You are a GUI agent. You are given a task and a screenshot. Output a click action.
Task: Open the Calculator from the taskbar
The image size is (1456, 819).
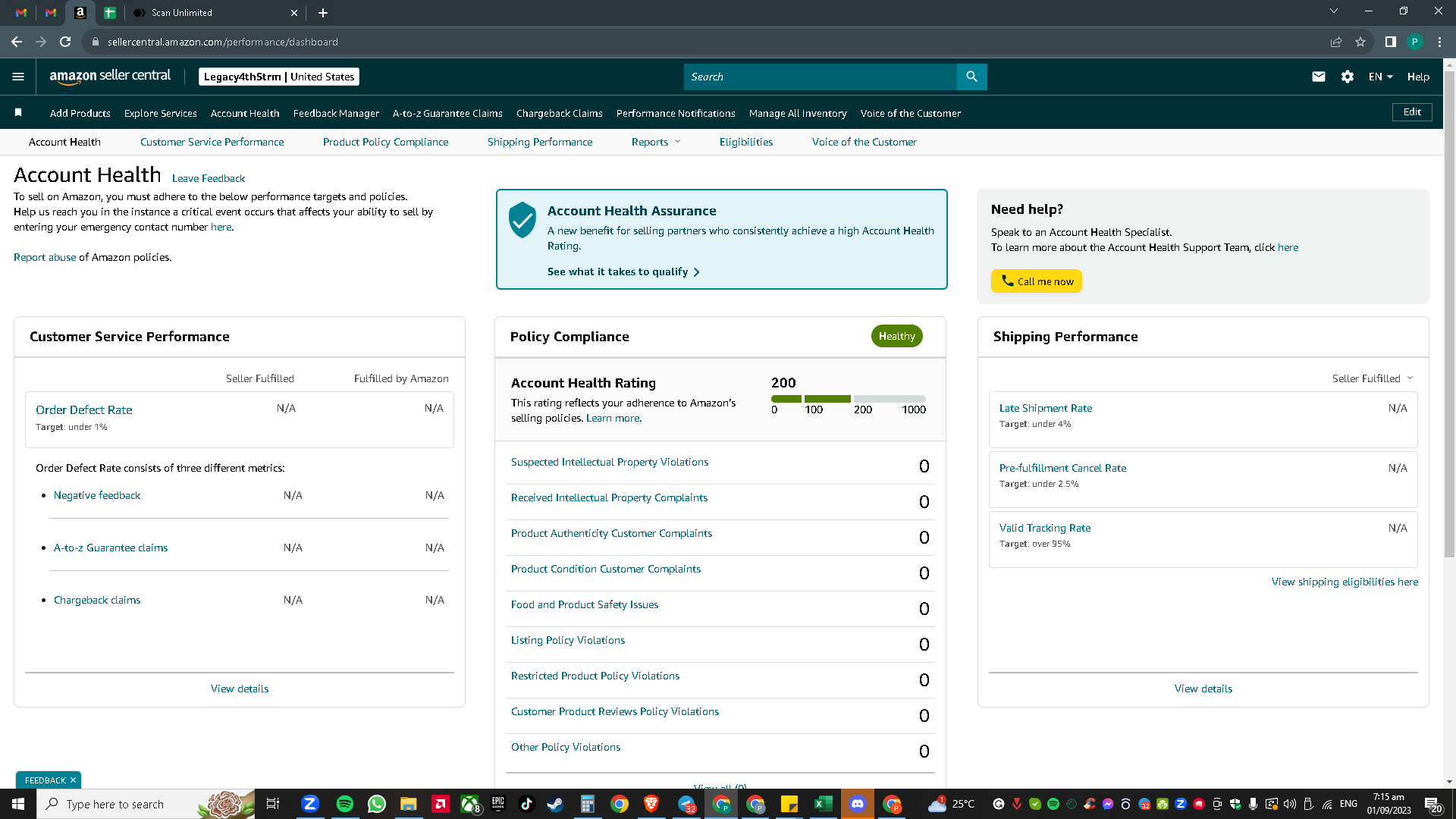point(588,804)
